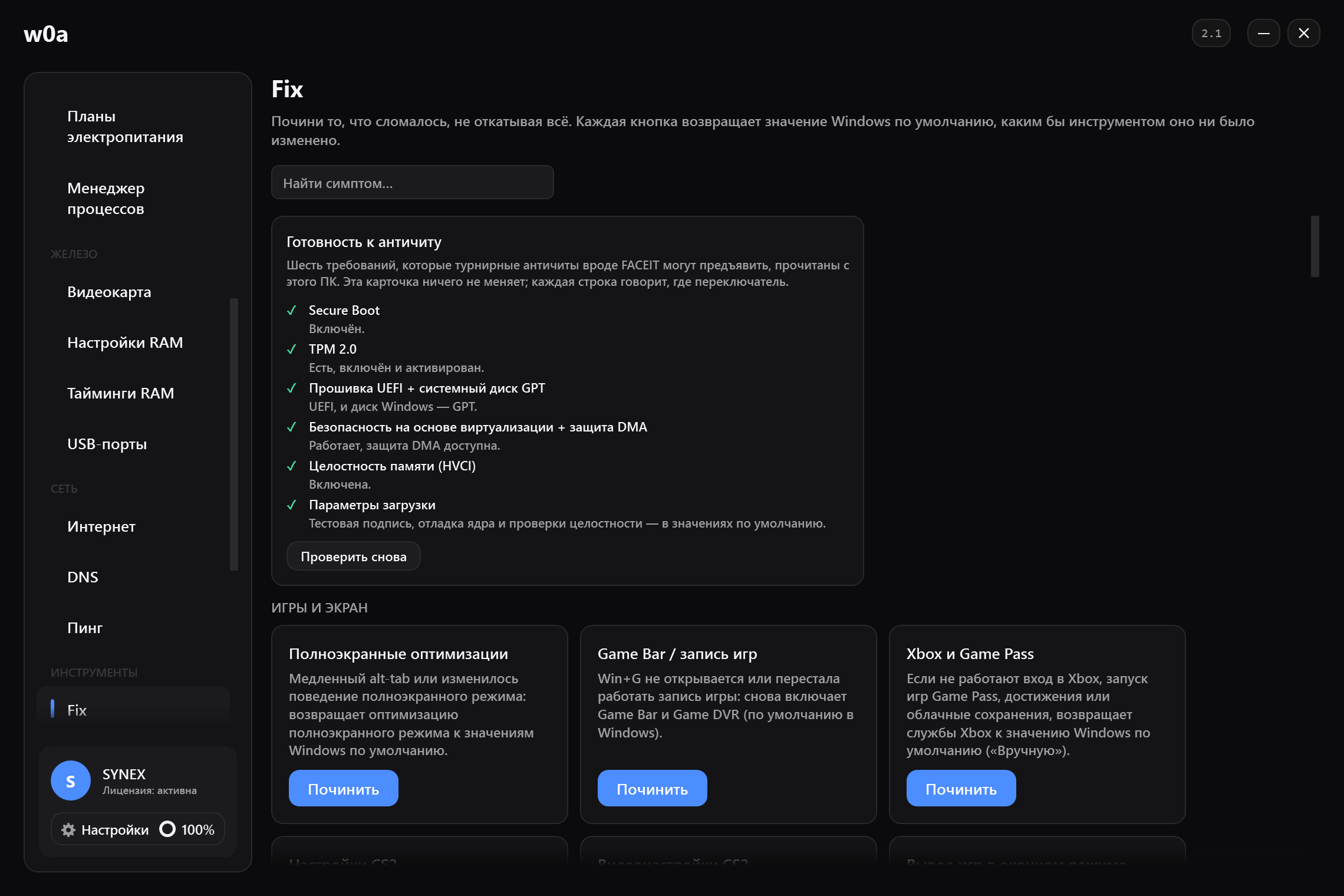Click Починить under Полноэкранные оптимизации
The height and width of the screenshot is (896, 1344).
tap(343, 788)
